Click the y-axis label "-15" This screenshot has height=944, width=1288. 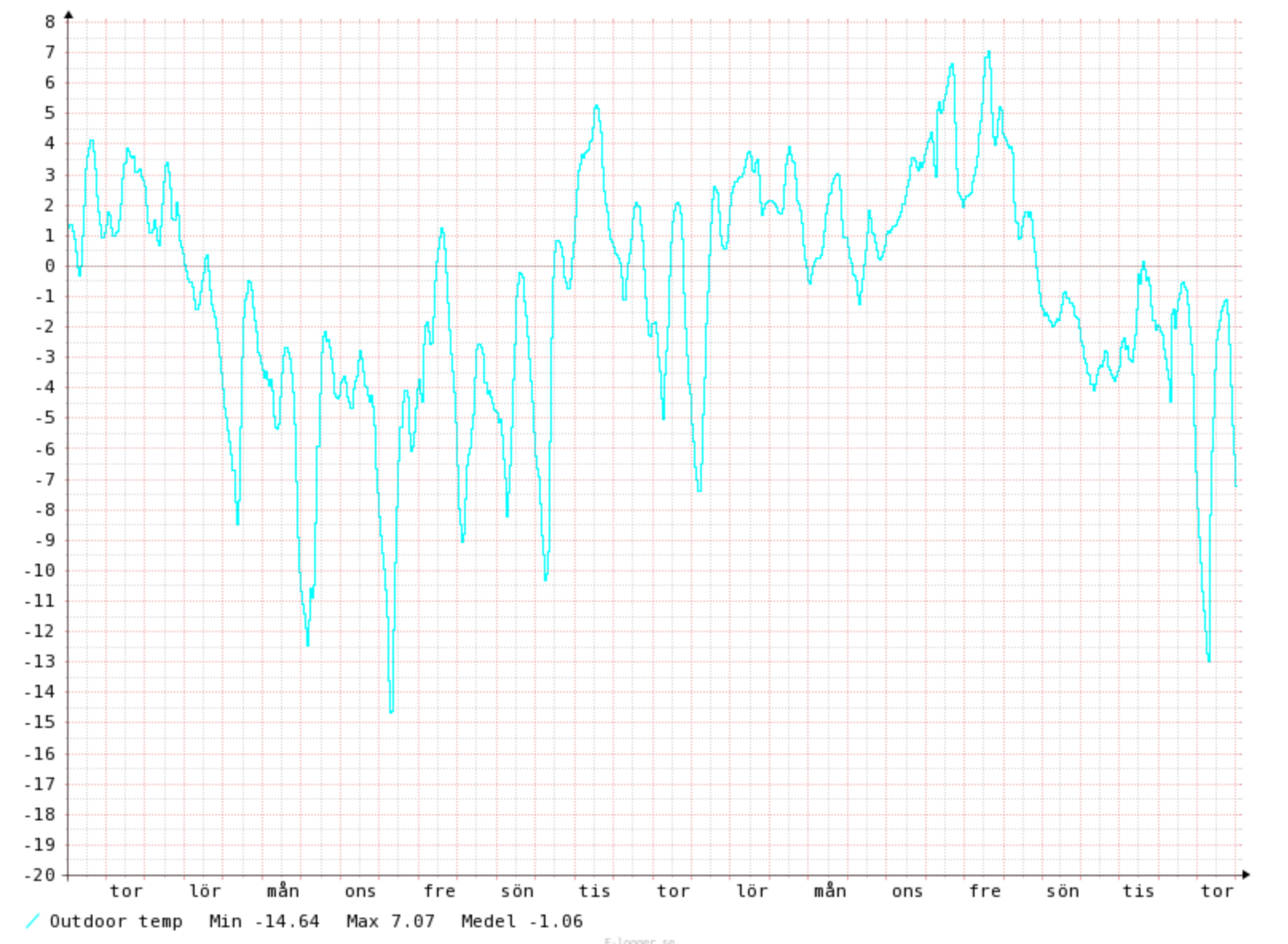(x=40, y=722)
